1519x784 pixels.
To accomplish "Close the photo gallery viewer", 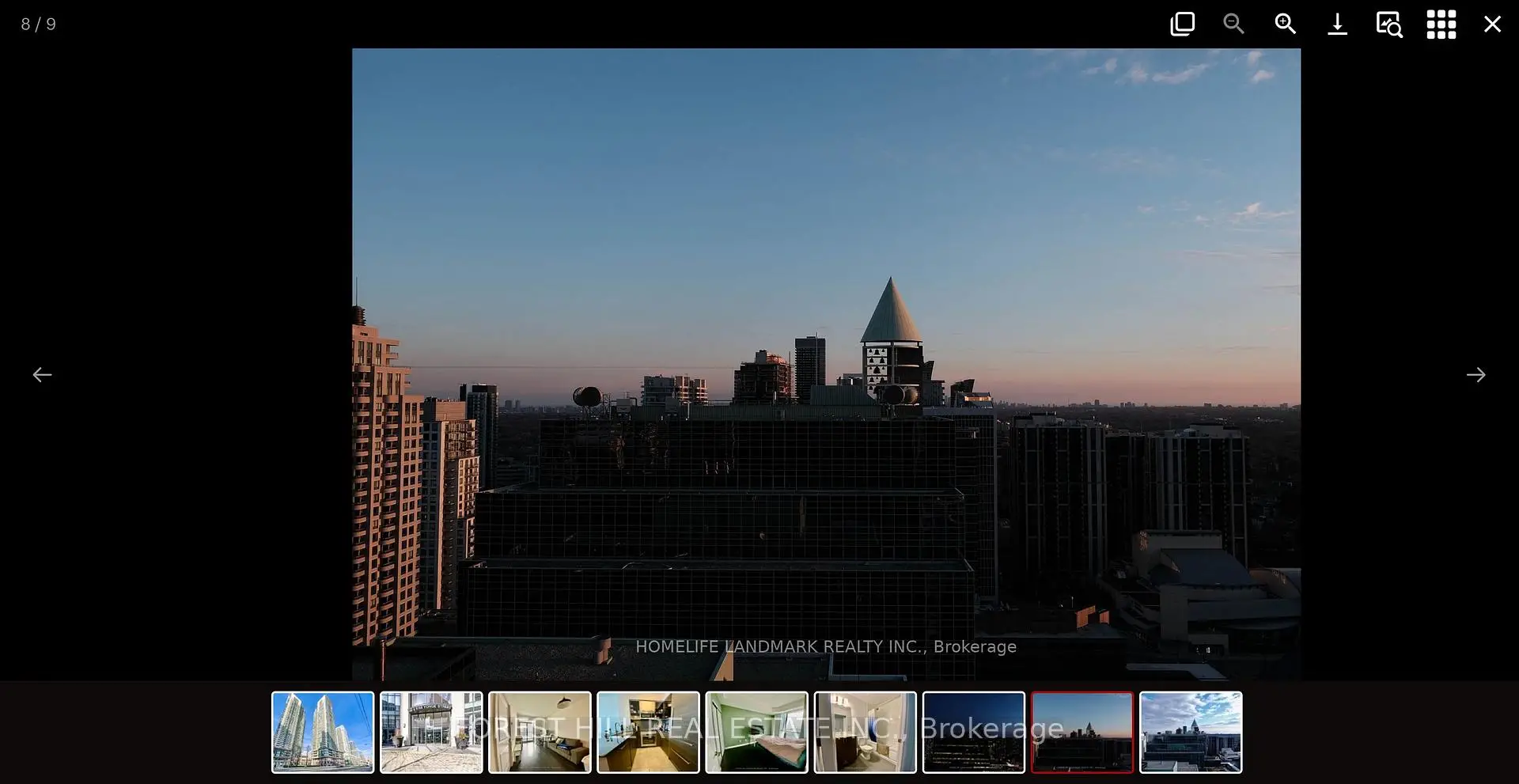I will (x=1492, y=24).
